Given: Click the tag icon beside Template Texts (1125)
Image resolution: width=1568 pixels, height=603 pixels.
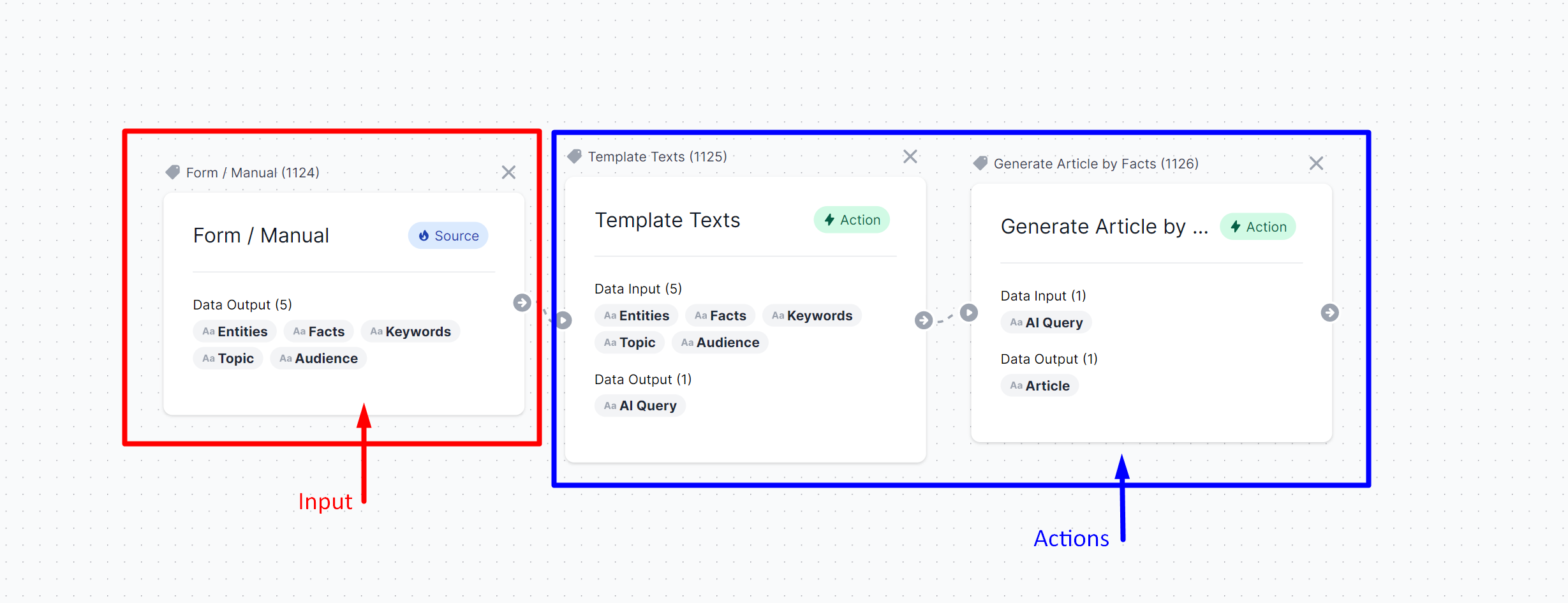Looking at the screenshot, I should pos(574,156).
